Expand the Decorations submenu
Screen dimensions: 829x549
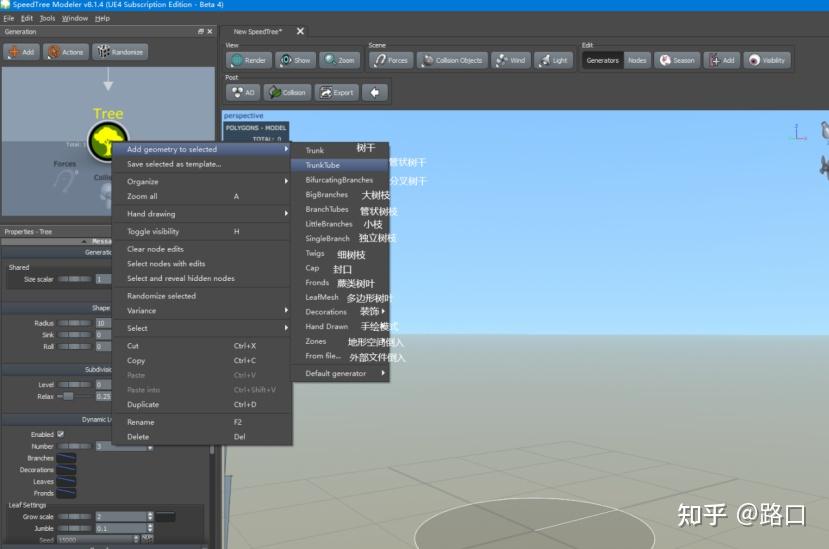coord(340,312)
